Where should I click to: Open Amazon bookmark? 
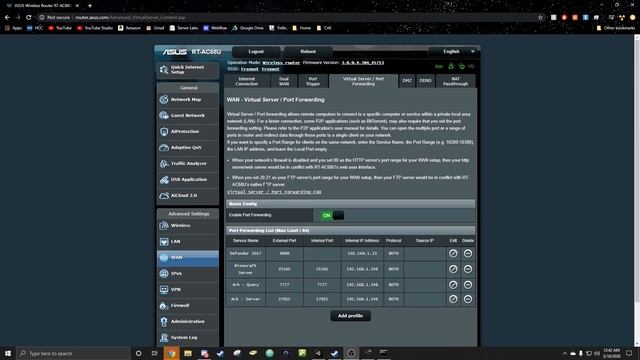(129, 28)
